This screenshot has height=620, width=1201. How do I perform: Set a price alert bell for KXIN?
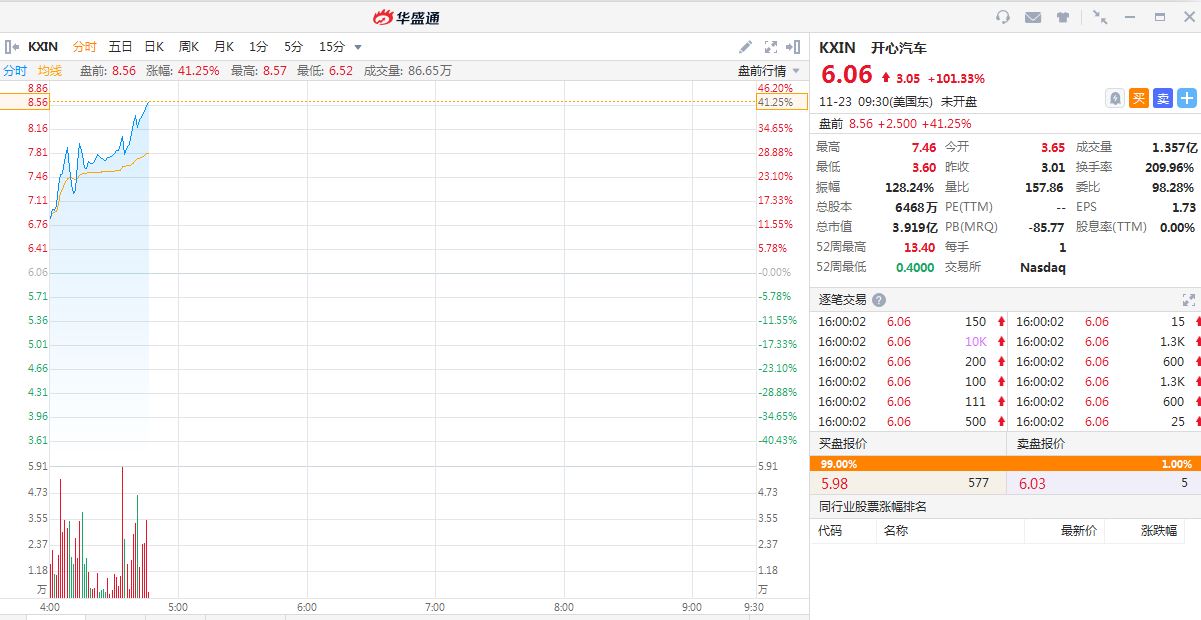pyautogui.click(x=1114, y=98)
